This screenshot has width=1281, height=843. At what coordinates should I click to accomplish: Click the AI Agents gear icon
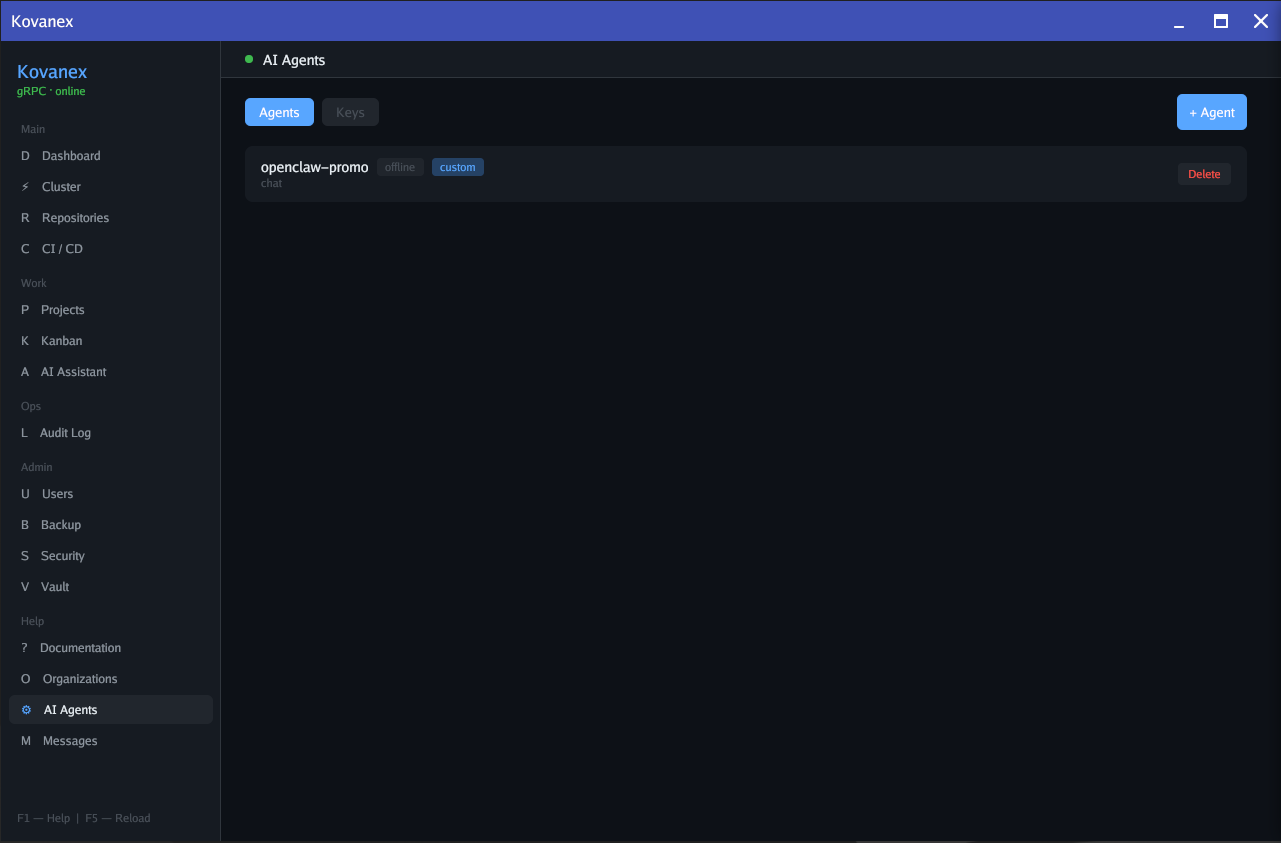pos(26,709)
